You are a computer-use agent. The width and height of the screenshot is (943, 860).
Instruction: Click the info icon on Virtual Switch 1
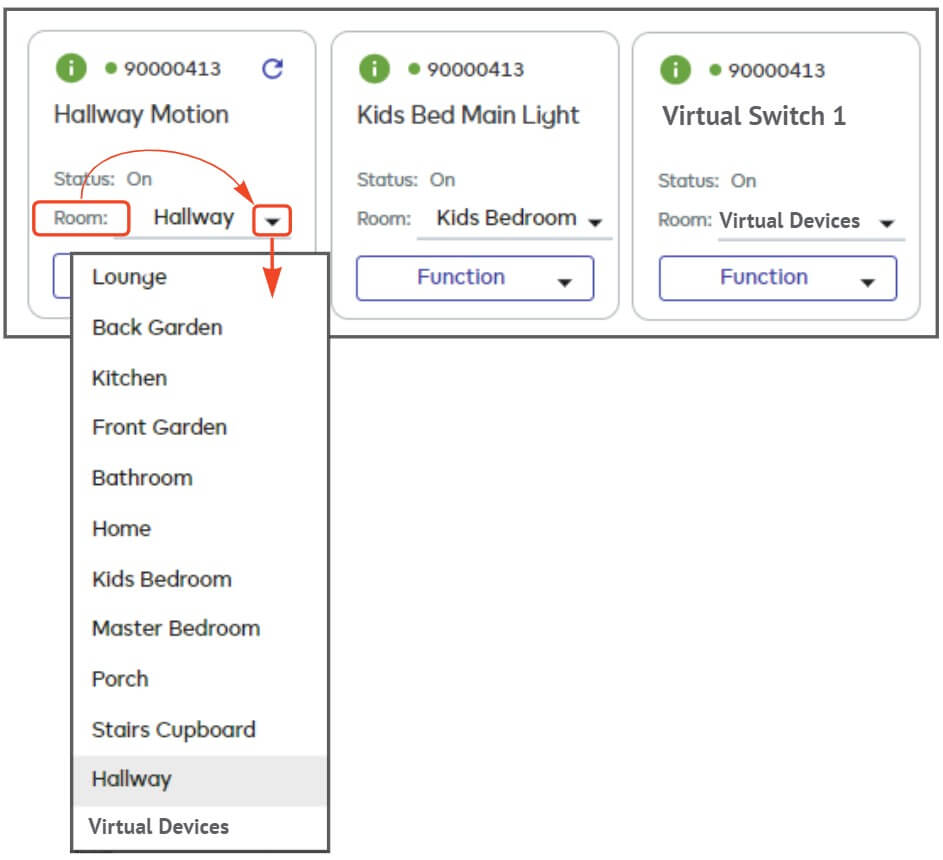[675, 69]
